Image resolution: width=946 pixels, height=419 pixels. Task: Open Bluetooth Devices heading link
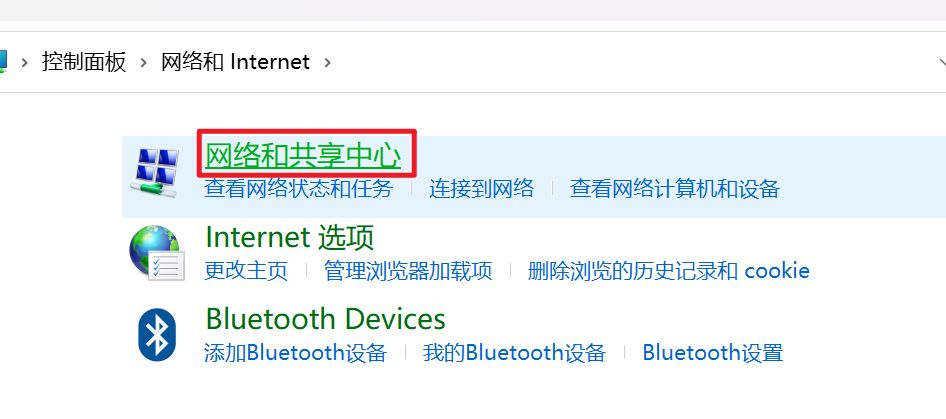point(325,319)
